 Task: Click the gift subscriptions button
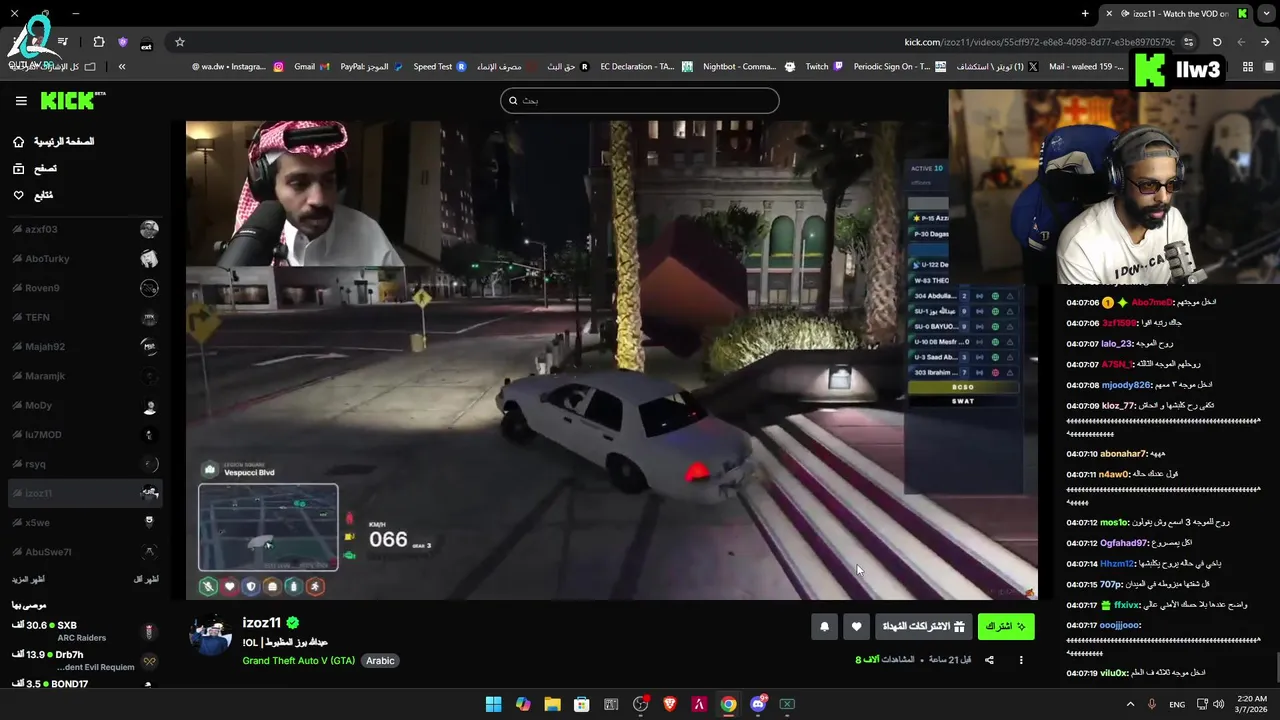click(924, 627)
